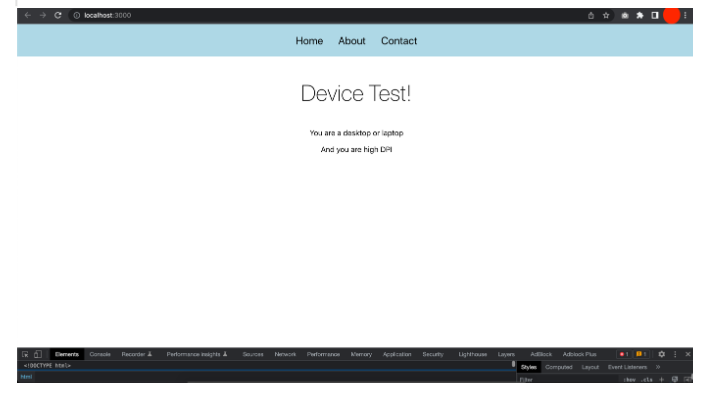Toggle the :hov element state button
This screenshot has height=395, width=707.
click(x=629, y=380)
